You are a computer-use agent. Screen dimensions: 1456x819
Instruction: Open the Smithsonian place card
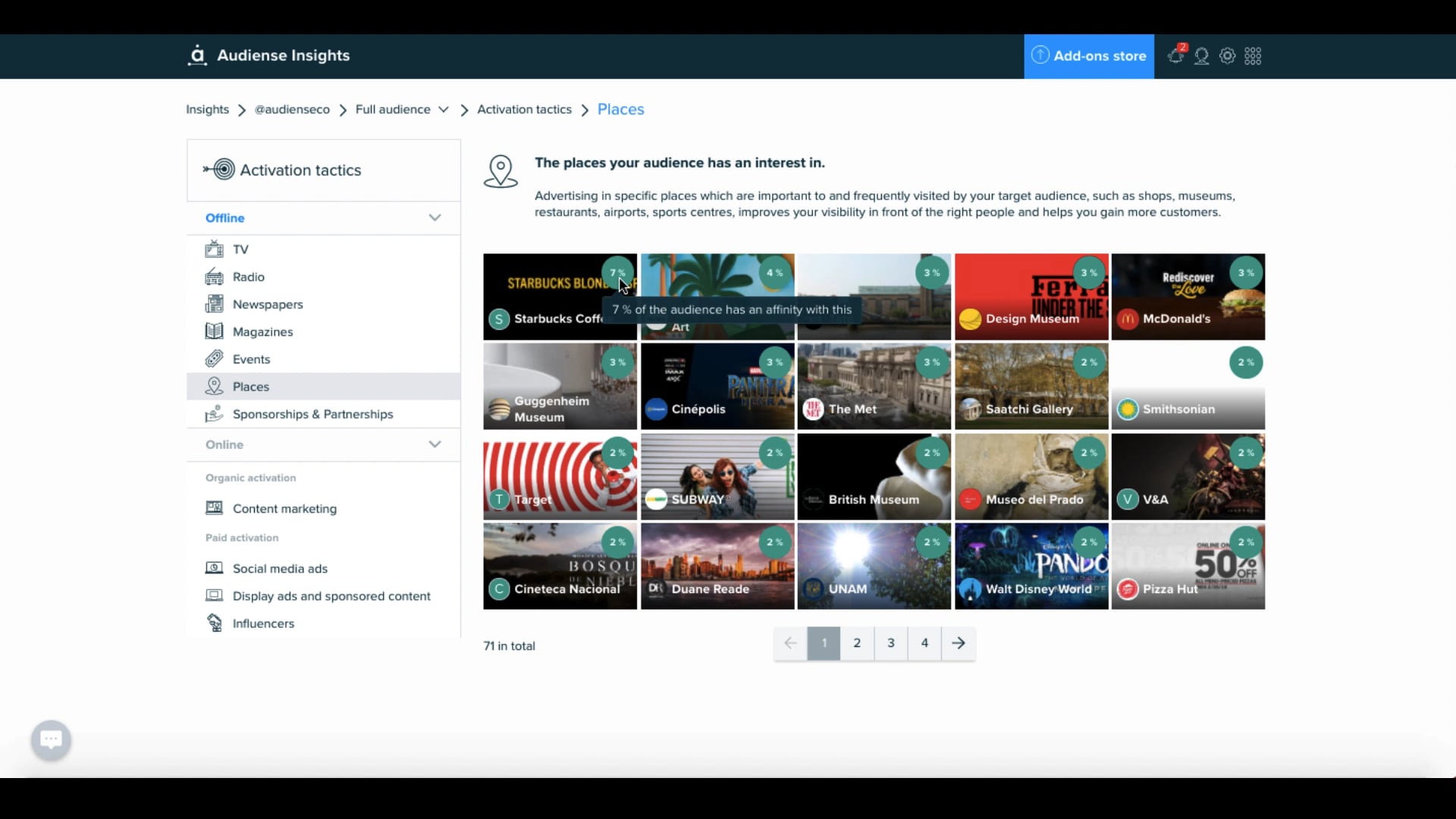[1188, 386]
